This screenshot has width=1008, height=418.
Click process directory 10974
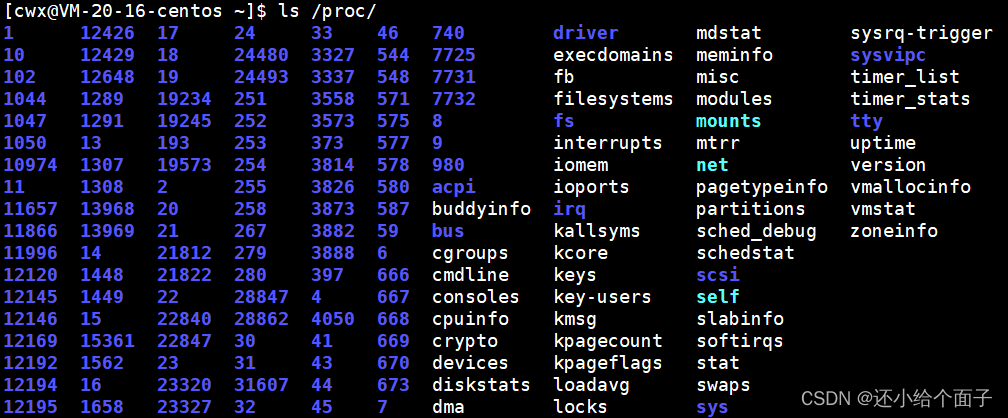click(30, 165)
